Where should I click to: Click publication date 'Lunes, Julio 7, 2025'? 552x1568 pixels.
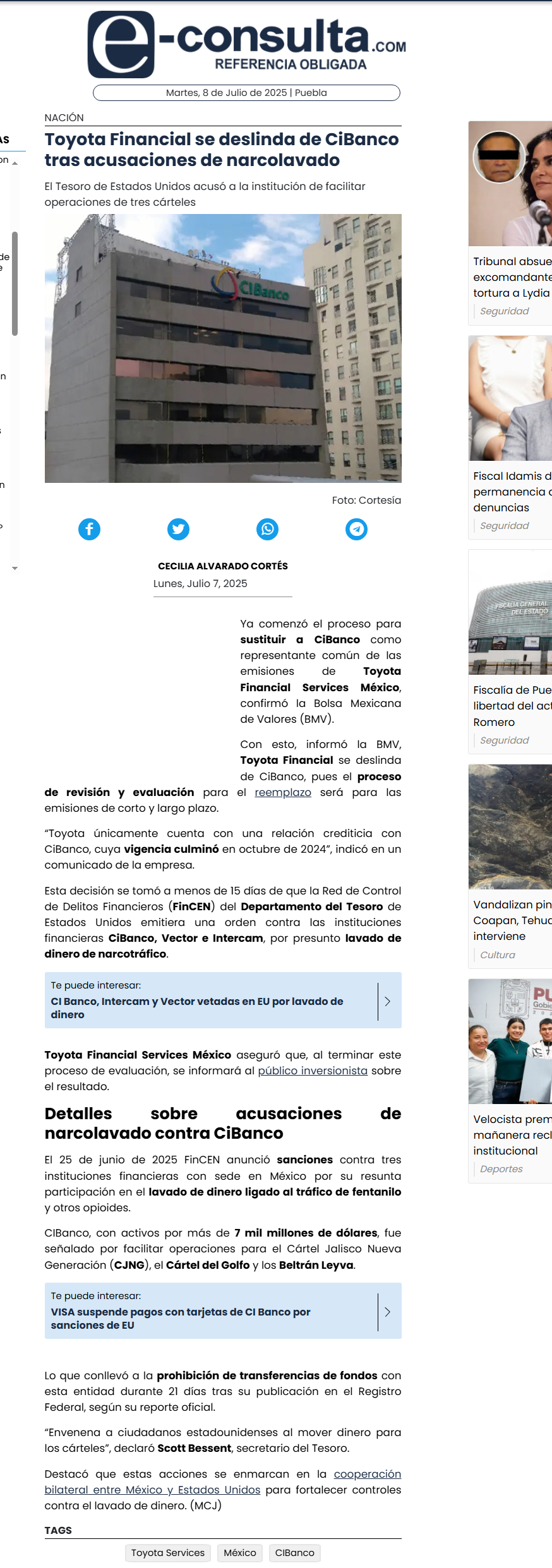pyautogui.click(x=200, y=584)
